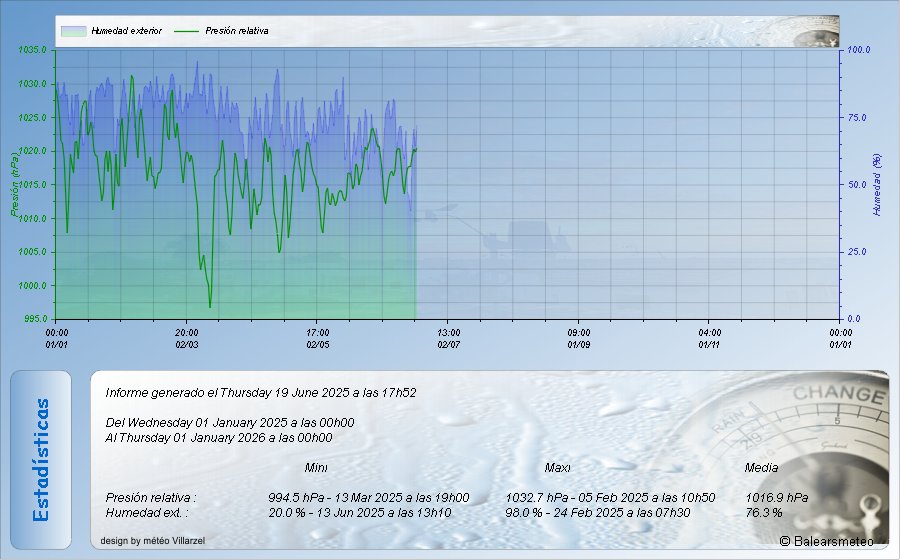Click the 1020.0 pressure axis value

coord(32,151)
